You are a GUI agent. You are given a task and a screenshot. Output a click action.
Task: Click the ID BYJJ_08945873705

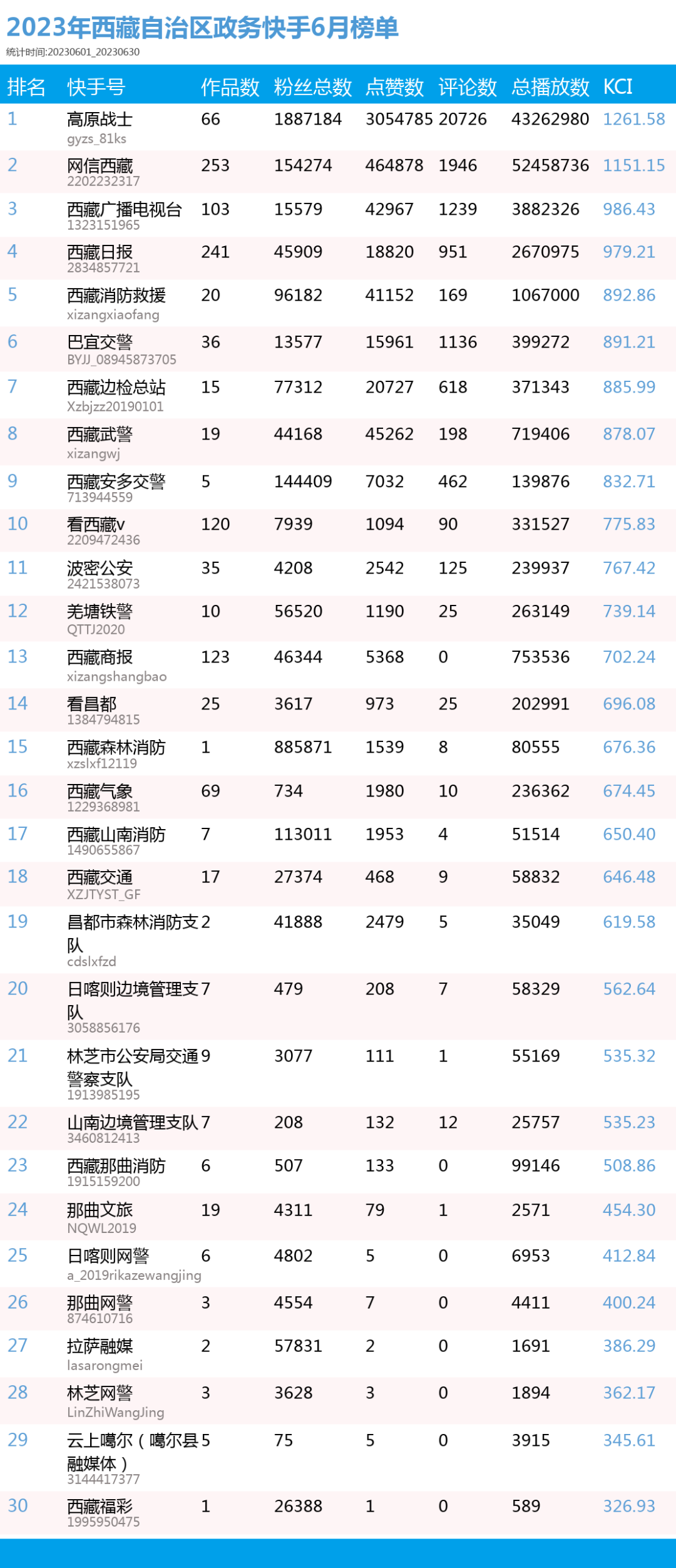point(121,359)
